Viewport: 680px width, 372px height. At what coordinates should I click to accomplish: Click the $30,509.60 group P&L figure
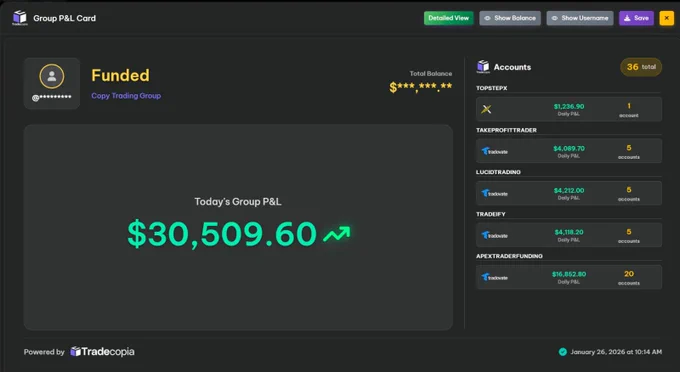[222, 234]
